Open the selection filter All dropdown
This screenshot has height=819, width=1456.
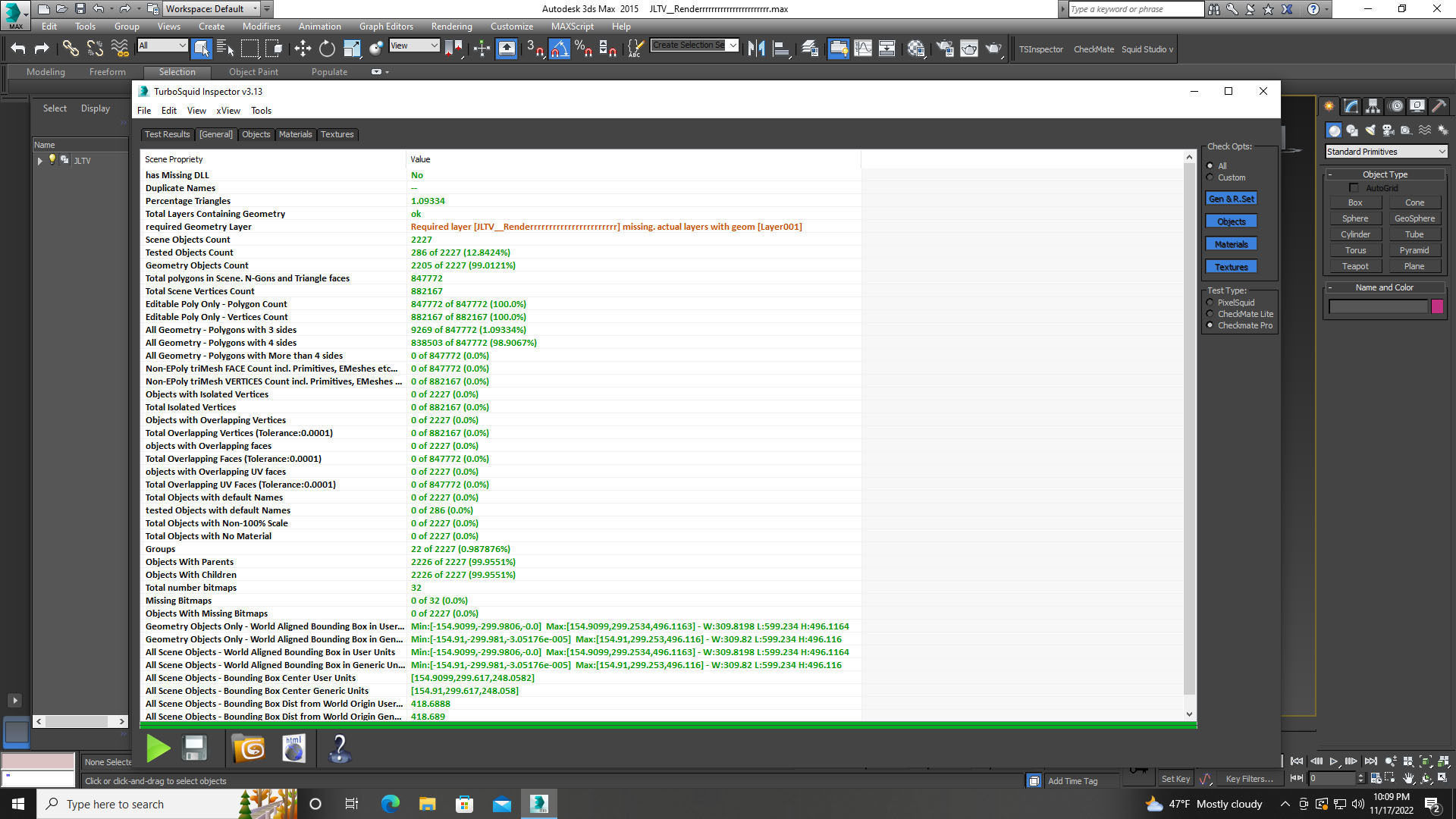click(x=162, y=45)
